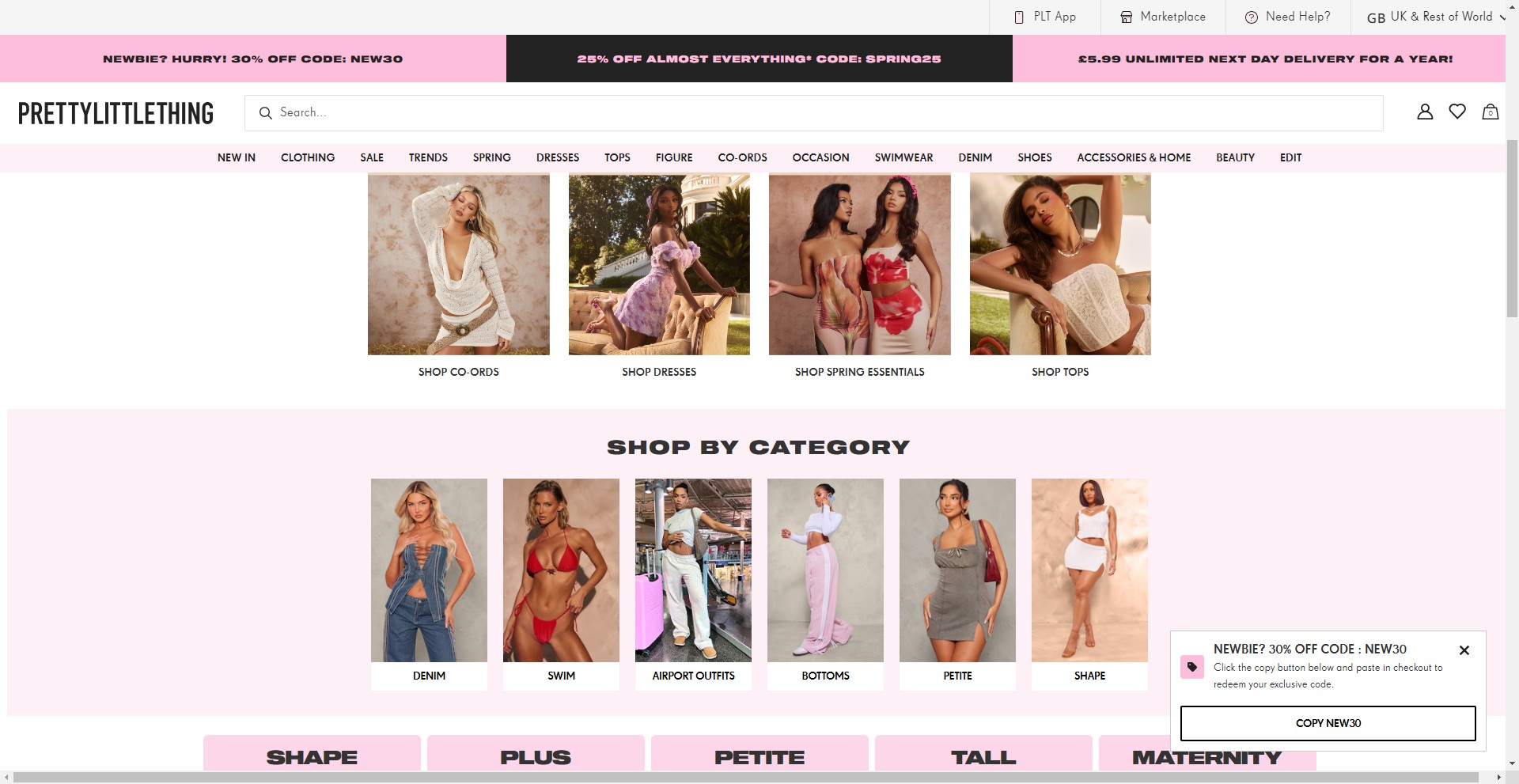The width and height of the screenshot is (1519, 784).
Task: Select the SWIM category thumbnail
Action: click(x=562, y=570)
